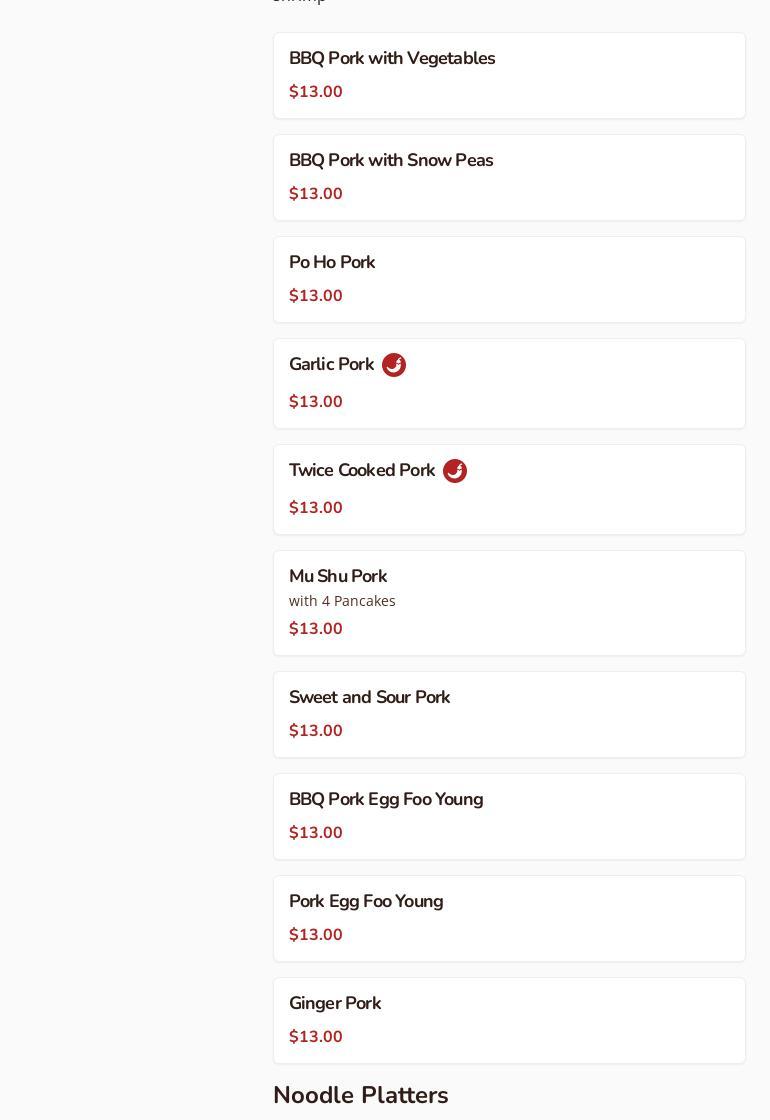Click the spicy chili icon beside Garlic Pork
Screen dimensions: 770x1120
[x=394, y=365]
